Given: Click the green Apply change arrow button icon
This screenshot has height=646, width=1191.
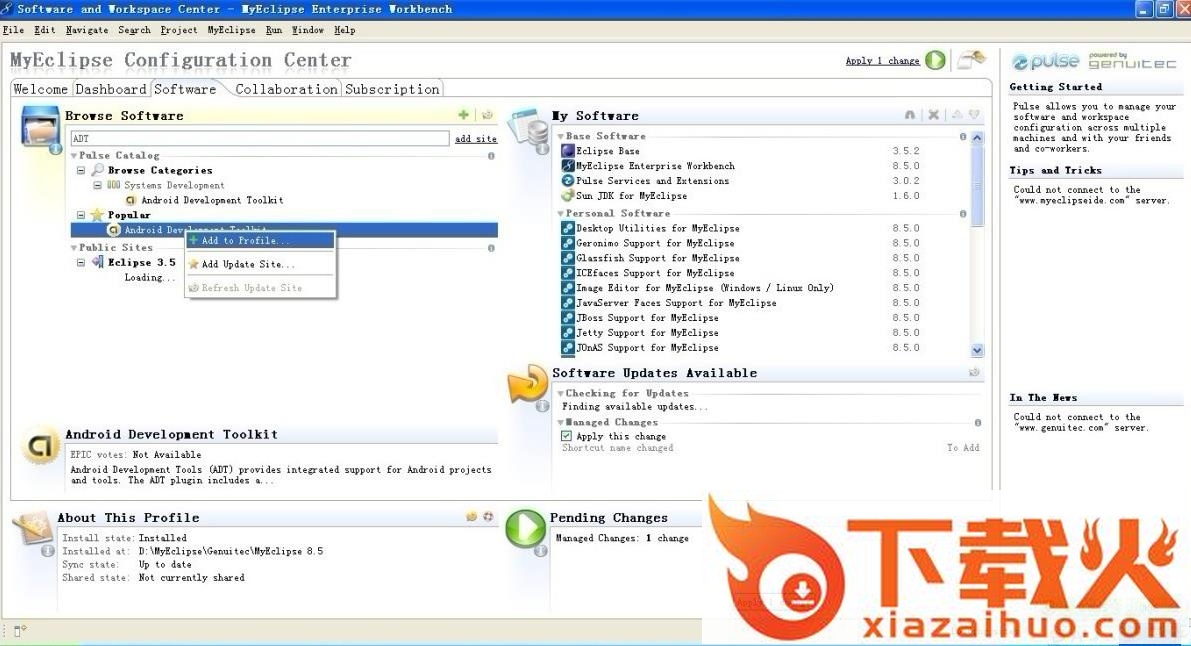Looking at the screenshot, I should click(936, 60).
